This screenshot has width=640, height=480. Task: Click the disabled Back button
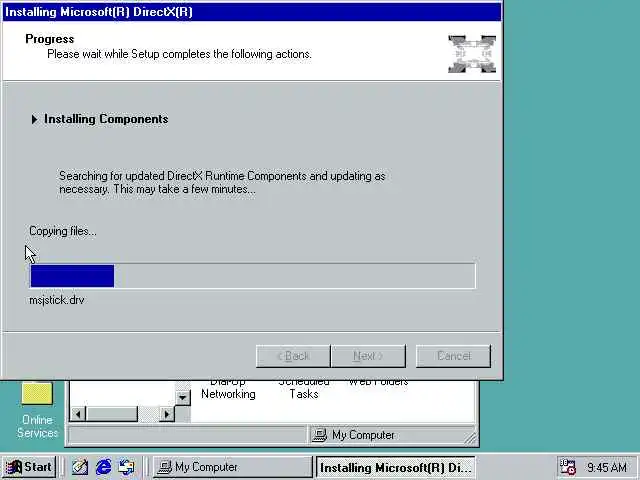[x=293, y=356]
